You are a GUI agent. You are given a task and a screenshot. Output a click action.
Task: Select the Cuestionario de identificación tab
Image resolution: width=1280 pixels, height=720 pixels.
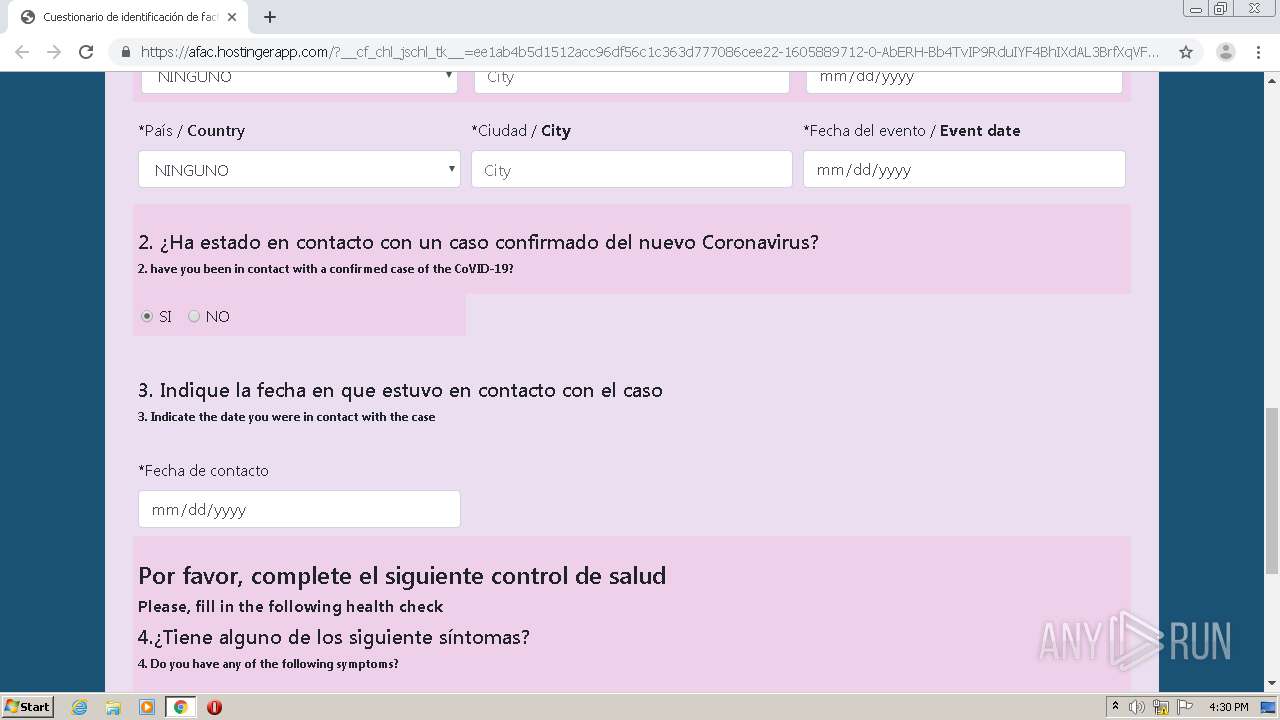click(x=128, y=17)
